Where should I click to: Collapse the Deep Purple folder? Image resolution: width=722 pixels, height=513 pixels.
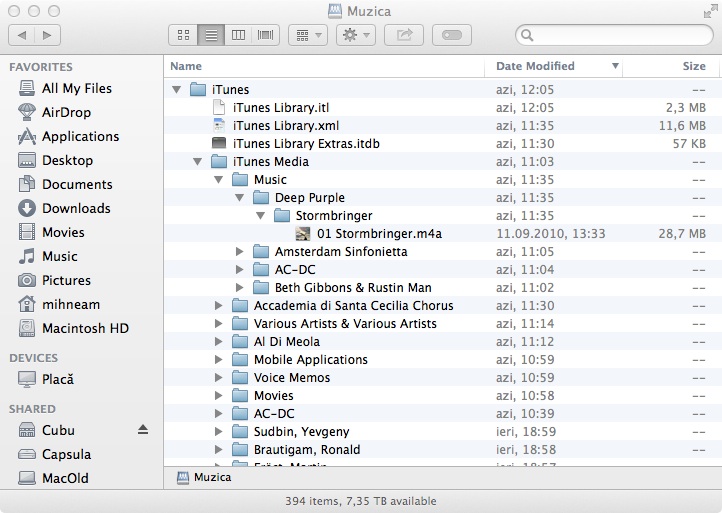(x=239, y=198)
